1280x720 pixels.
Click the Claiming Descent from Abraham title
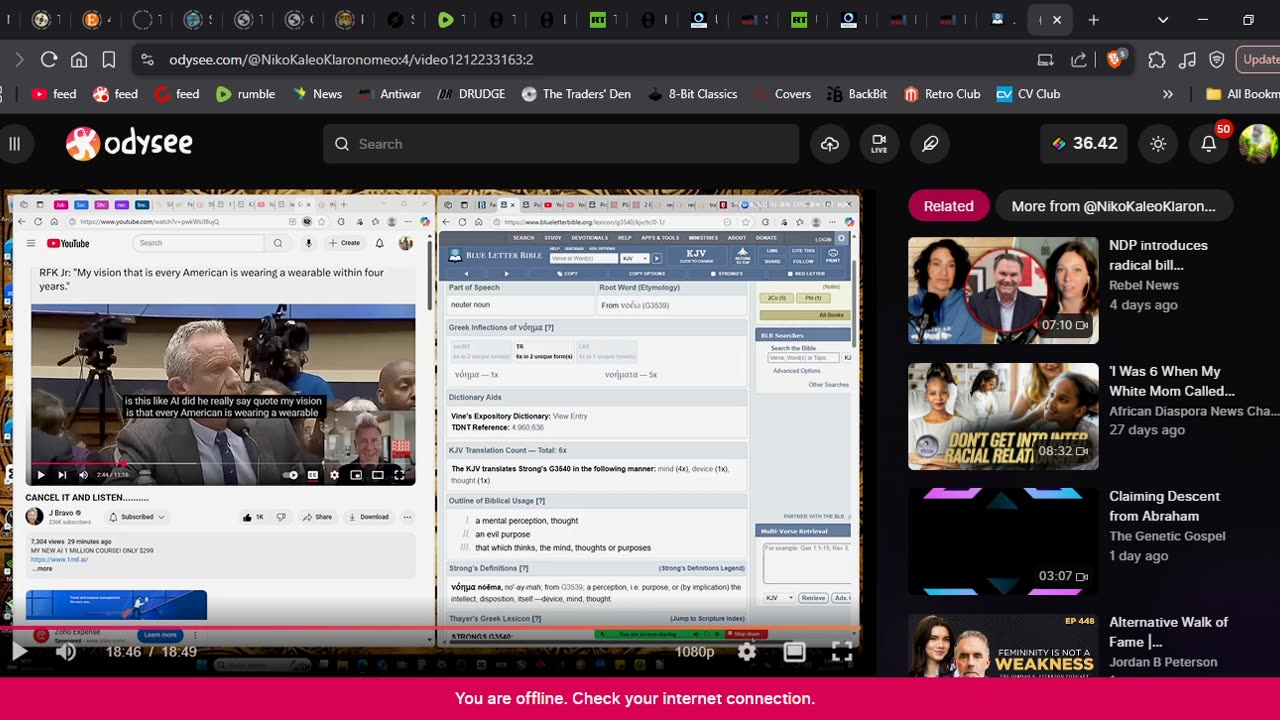(x=1164, y=506)
